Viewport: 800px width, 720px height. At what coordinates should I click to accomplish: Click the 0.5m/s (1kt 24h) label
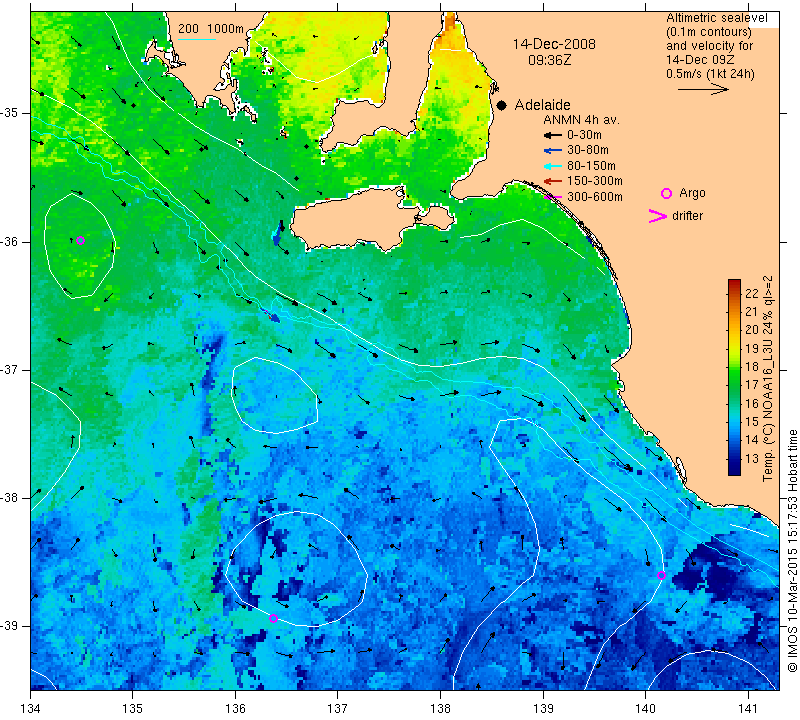coord(710,73)
